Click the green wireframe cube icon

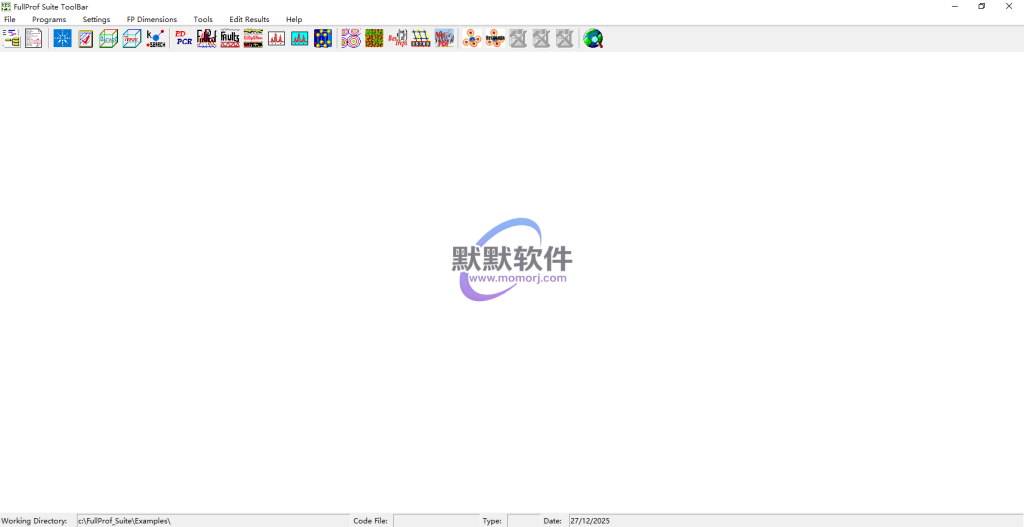click(x=108, y=39)
